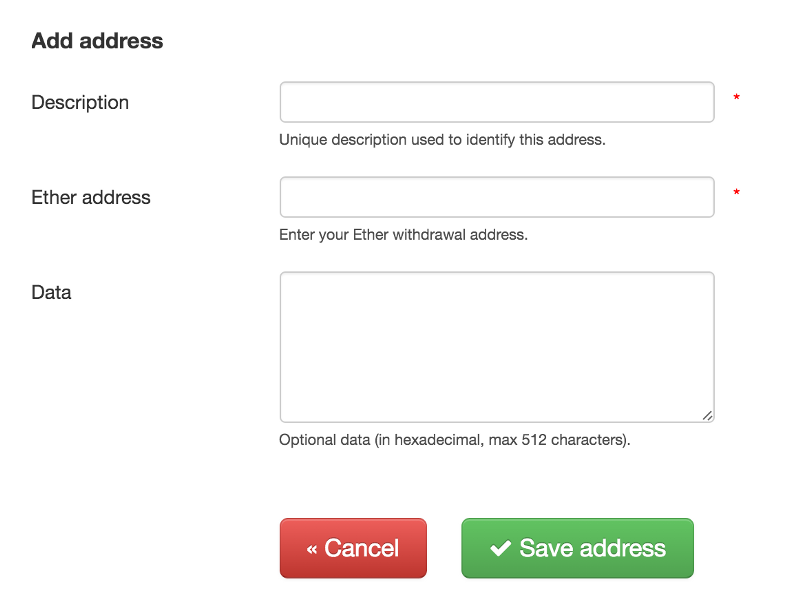
Task: Click the 'Enter your Ether withdrawal address' hint
Action: [403, 235]
